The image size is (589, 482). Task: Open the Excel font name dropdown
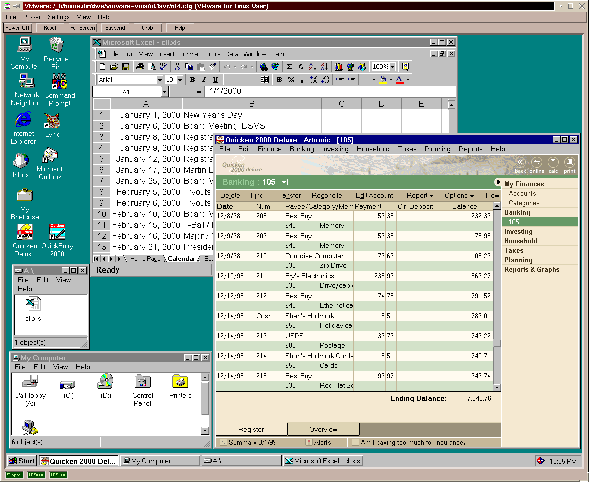[x=160, y=80]
